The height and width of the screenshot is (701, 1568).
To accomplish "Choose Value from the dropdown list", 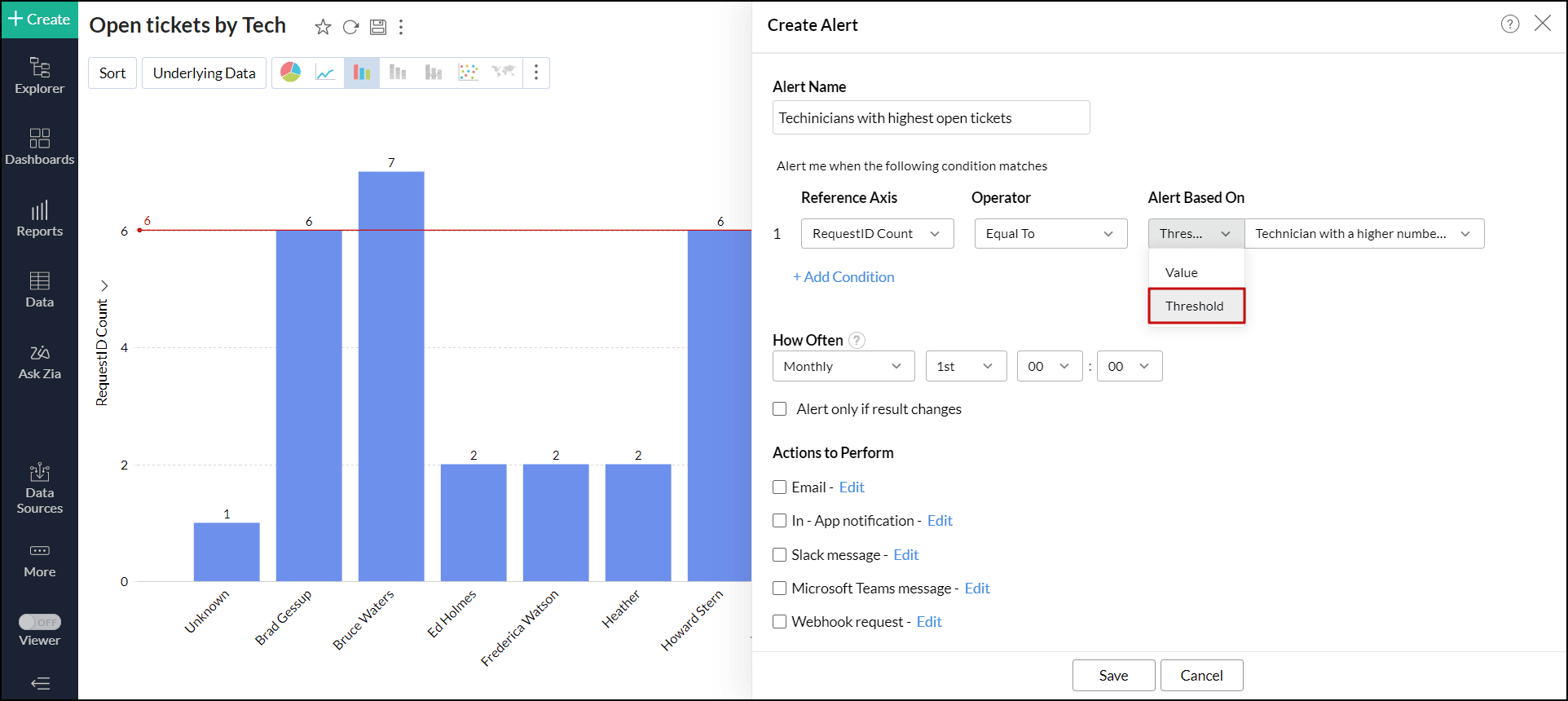I will 1182,273.
